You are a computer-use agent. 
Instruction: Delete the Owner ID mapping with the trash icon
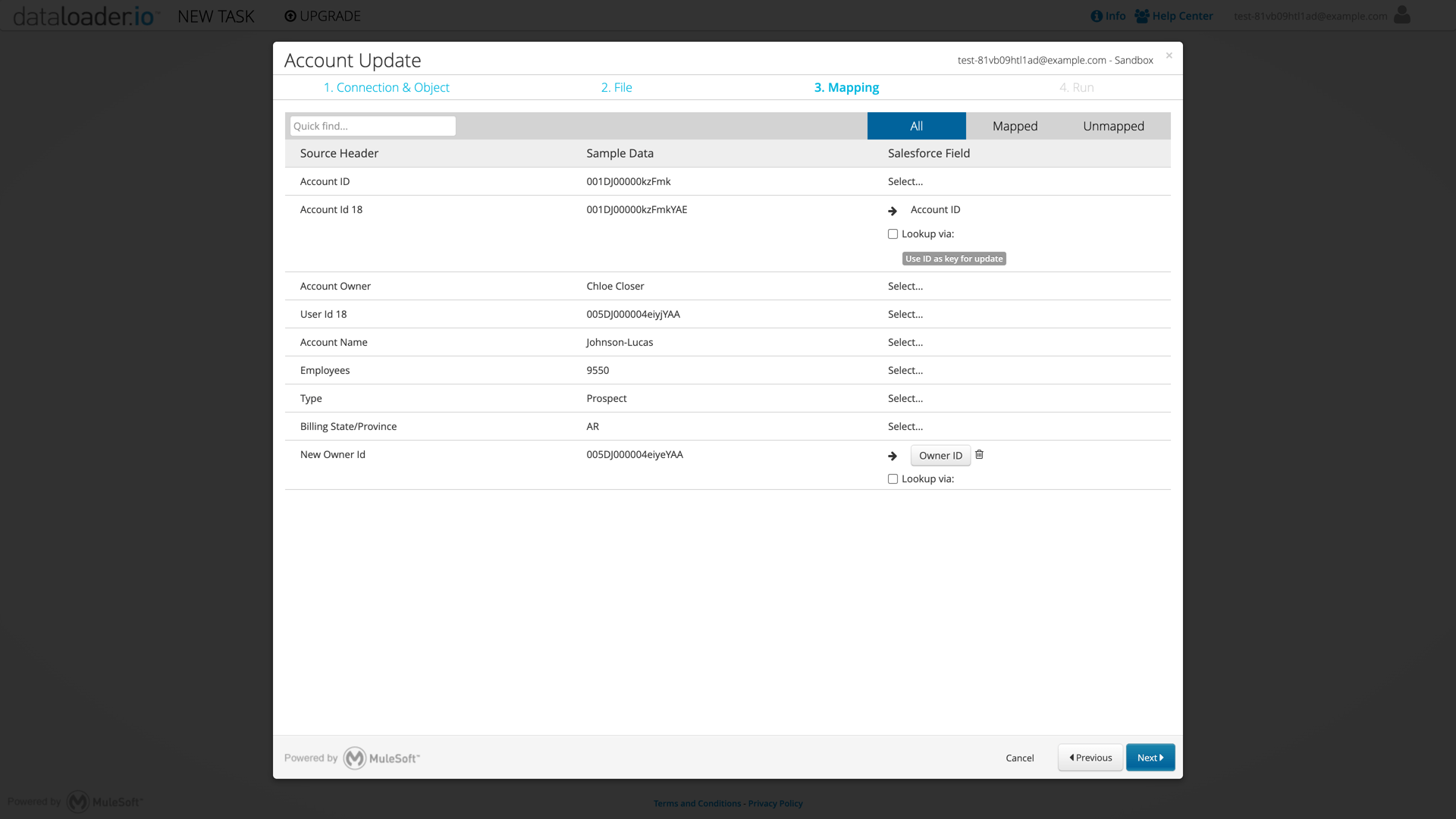979,453
